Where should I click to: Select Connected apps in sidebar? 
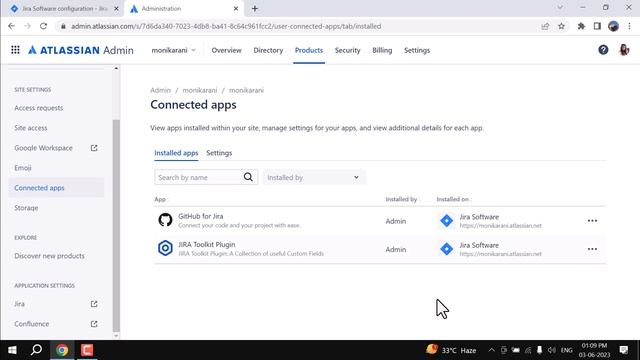56,188
